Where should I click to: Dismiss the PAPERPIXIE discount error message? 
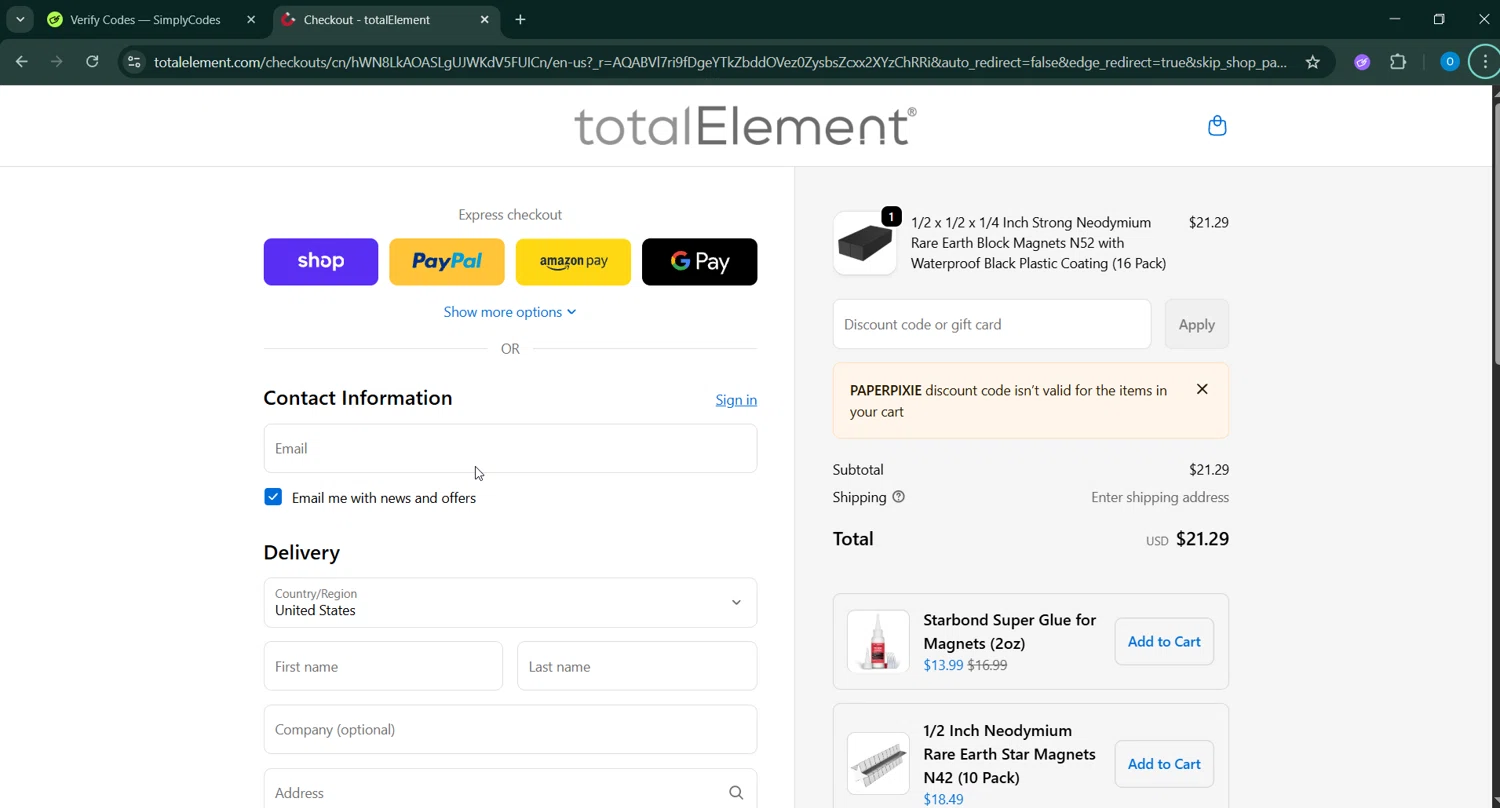tap(1202, 389)
